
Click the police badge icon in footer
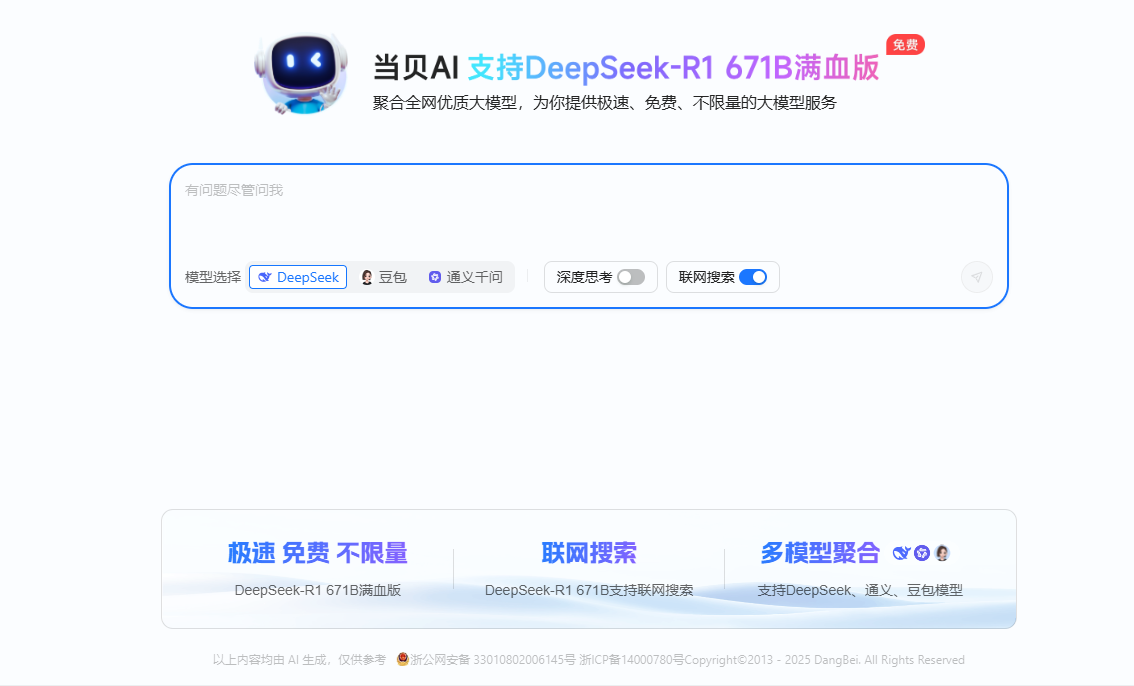click(403, 659)
